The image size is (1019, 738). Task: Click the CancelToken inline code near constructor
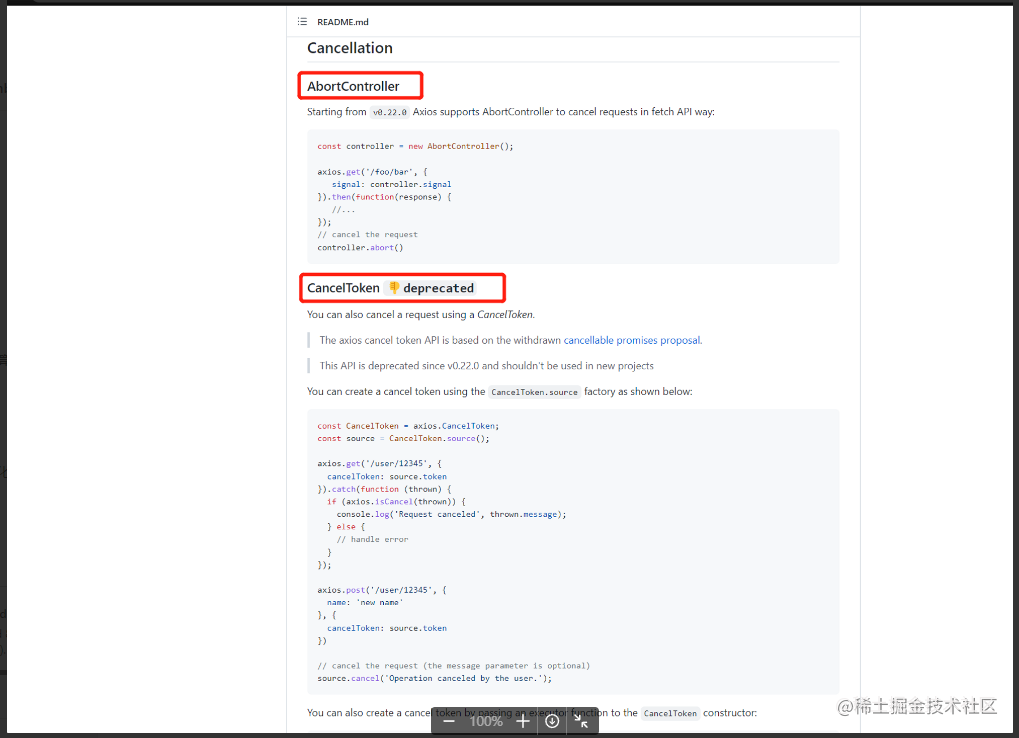coord(670,713)
